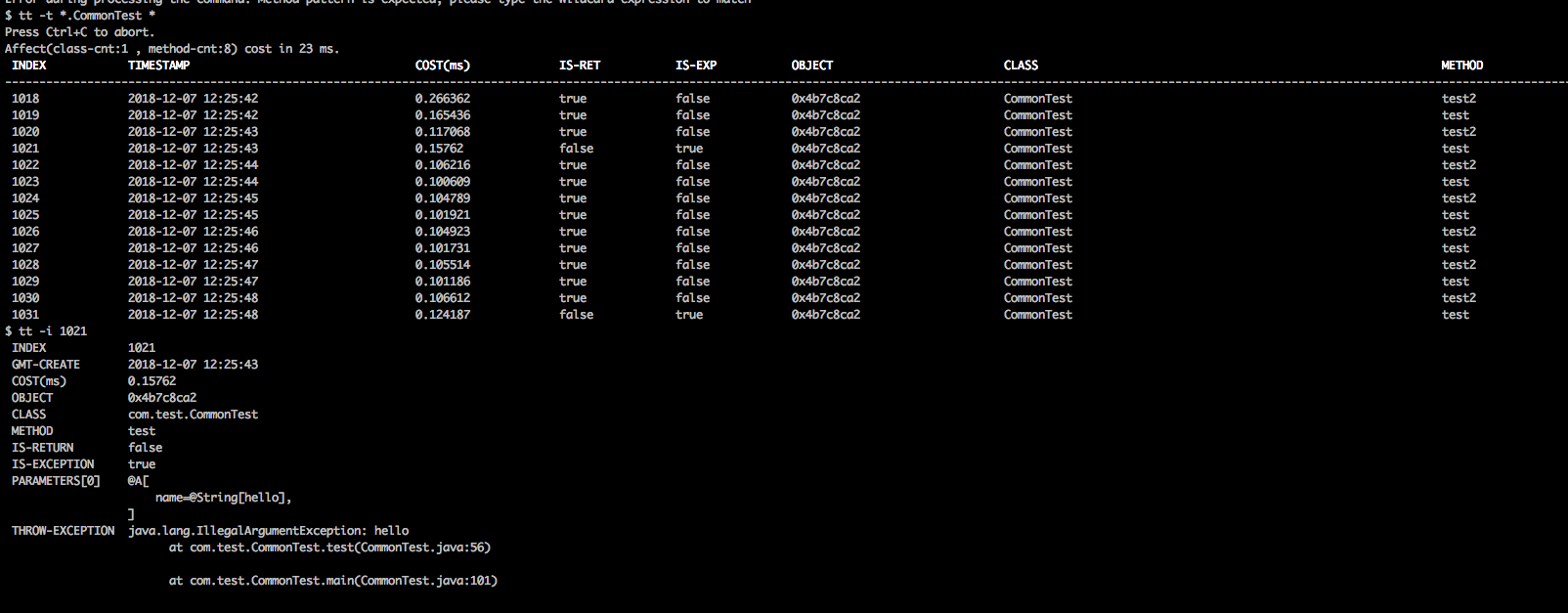Click 'Press Ctrl+C to abort.' message
Screen dimensions: 1568x613
(80, 32)
